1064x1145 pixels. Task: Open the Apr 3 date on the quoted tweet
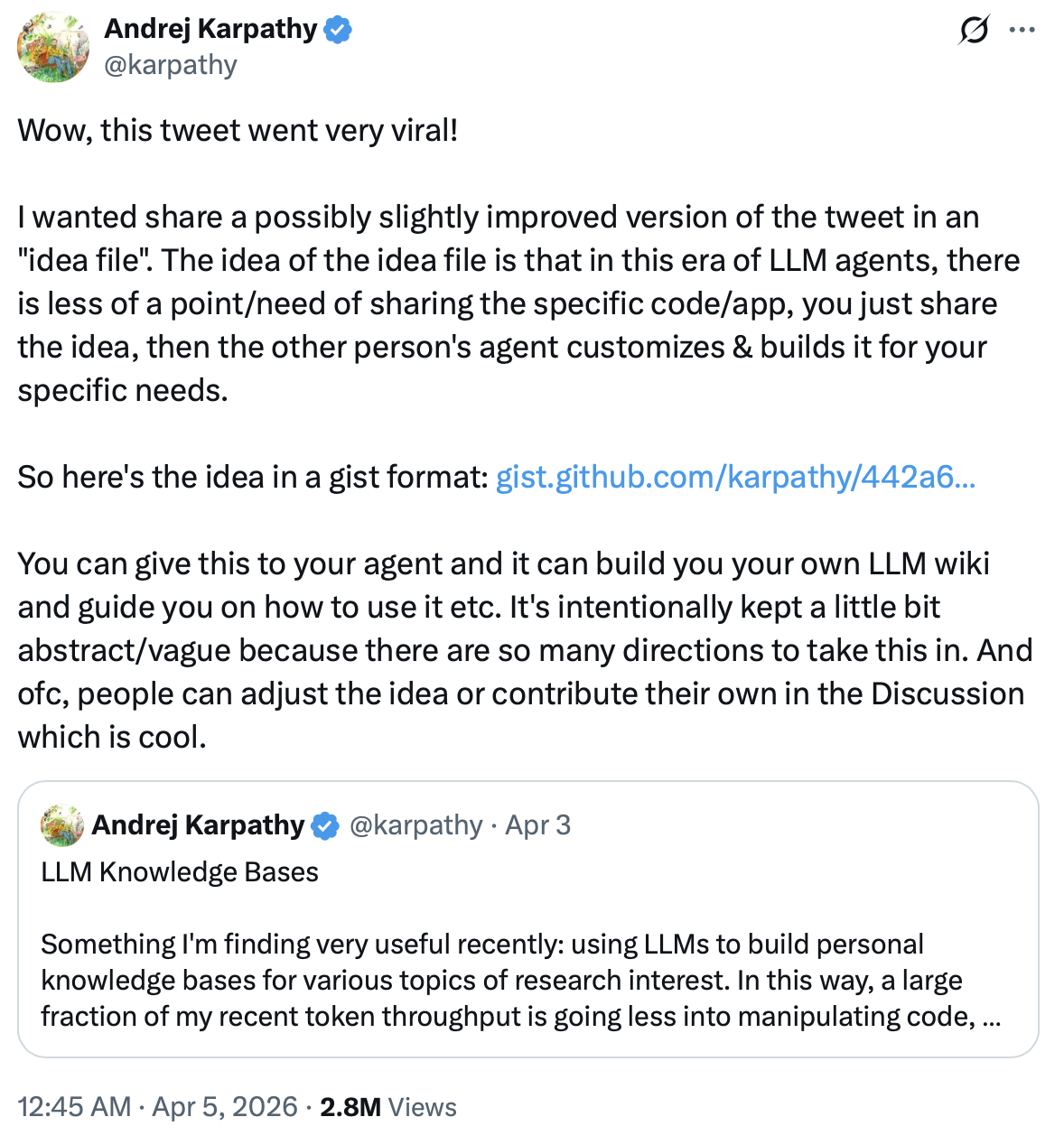coord(537,824)
